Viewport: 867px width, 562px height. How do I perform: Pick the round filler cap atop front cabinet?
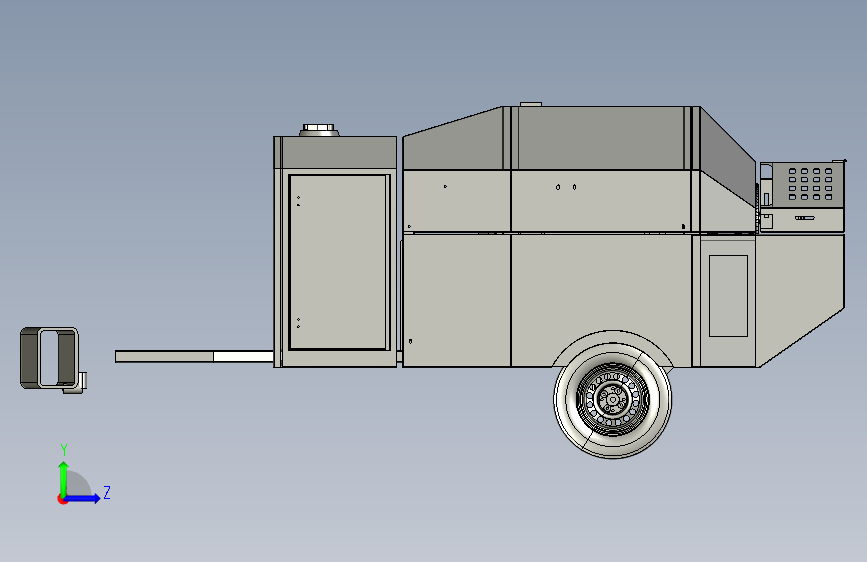tap(319, 130)
